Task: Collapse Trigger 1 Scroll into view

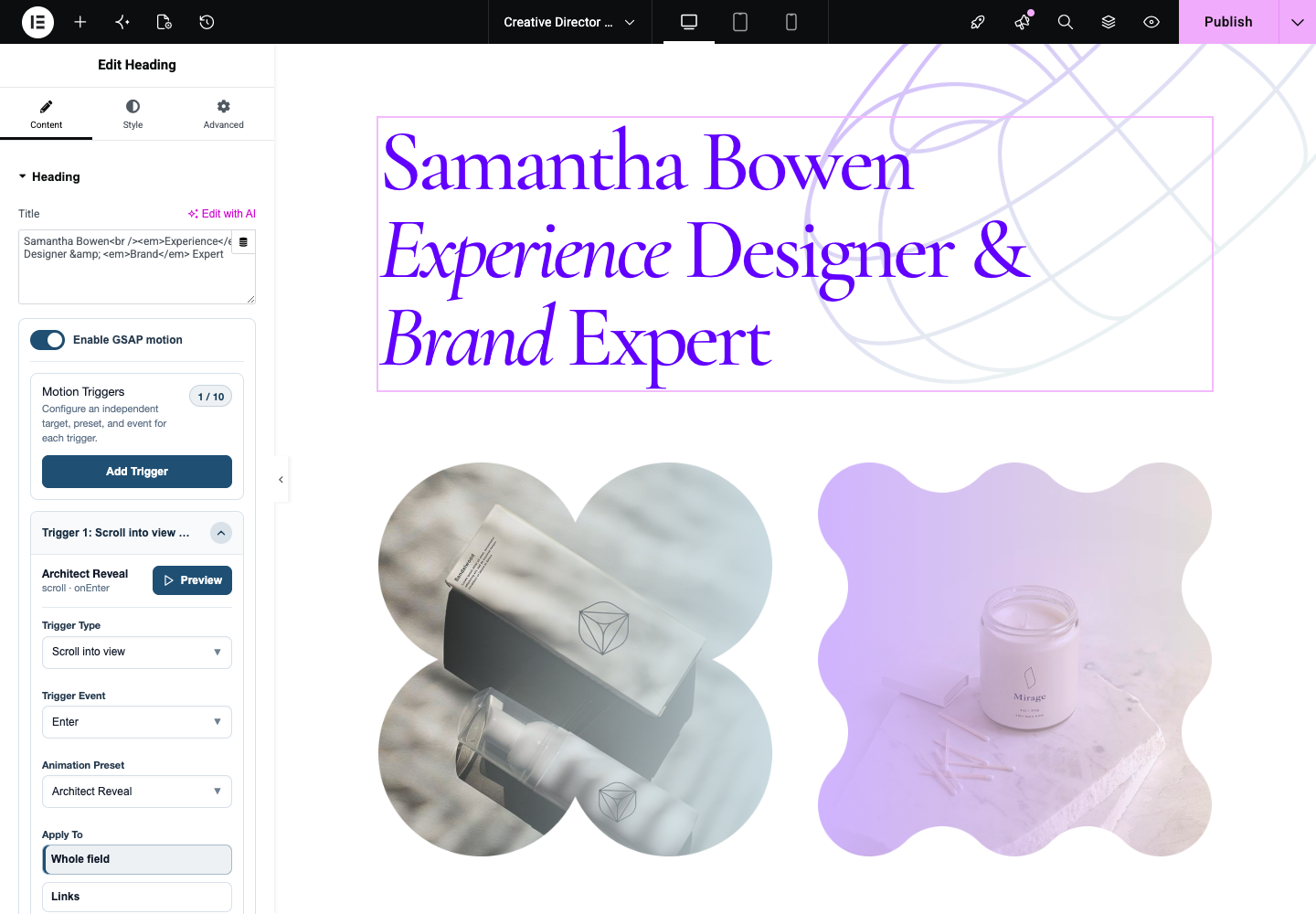Action: [x=221, y=533]
